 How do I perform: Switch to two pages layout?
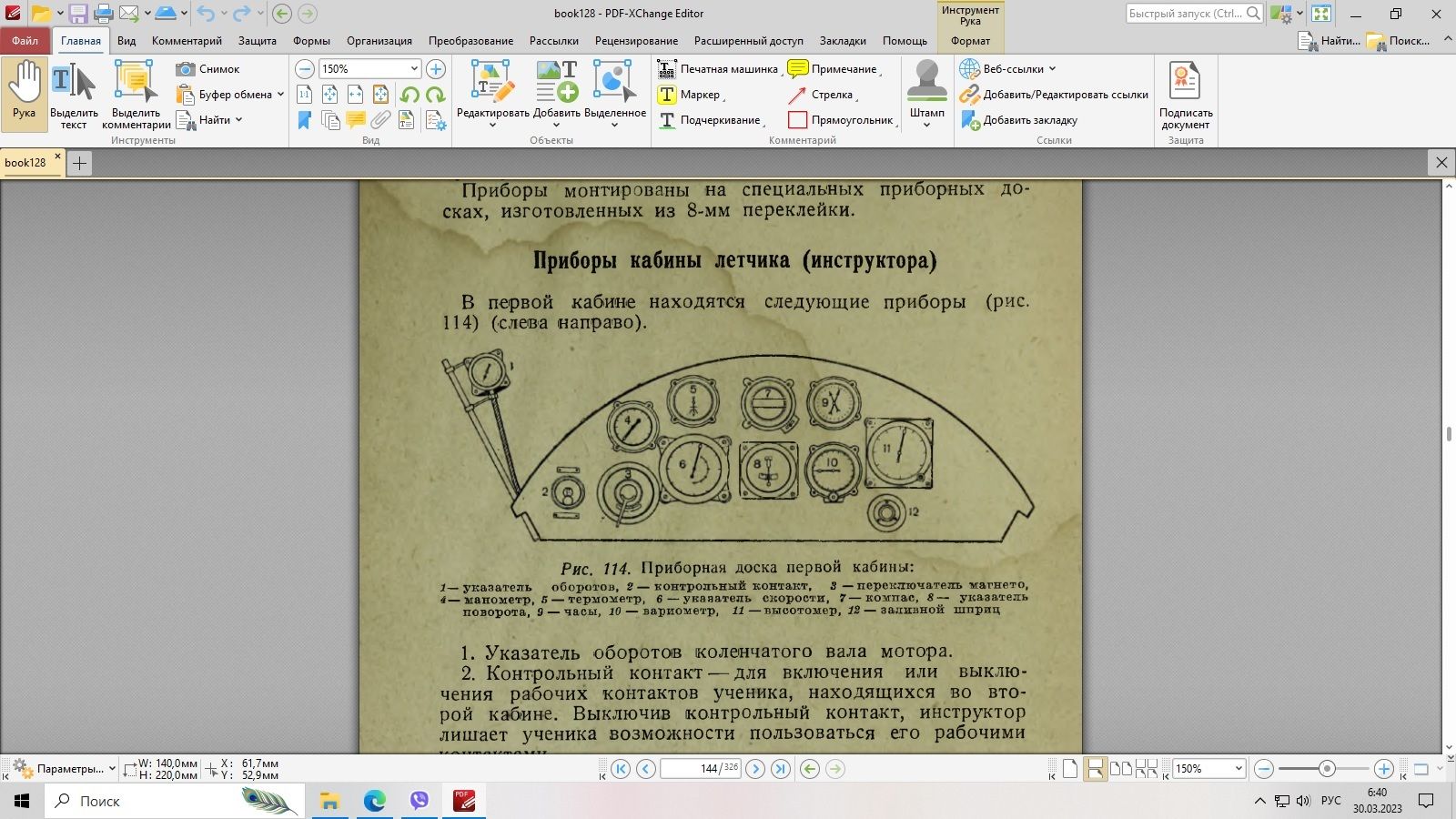click(x=1121, y=769)
